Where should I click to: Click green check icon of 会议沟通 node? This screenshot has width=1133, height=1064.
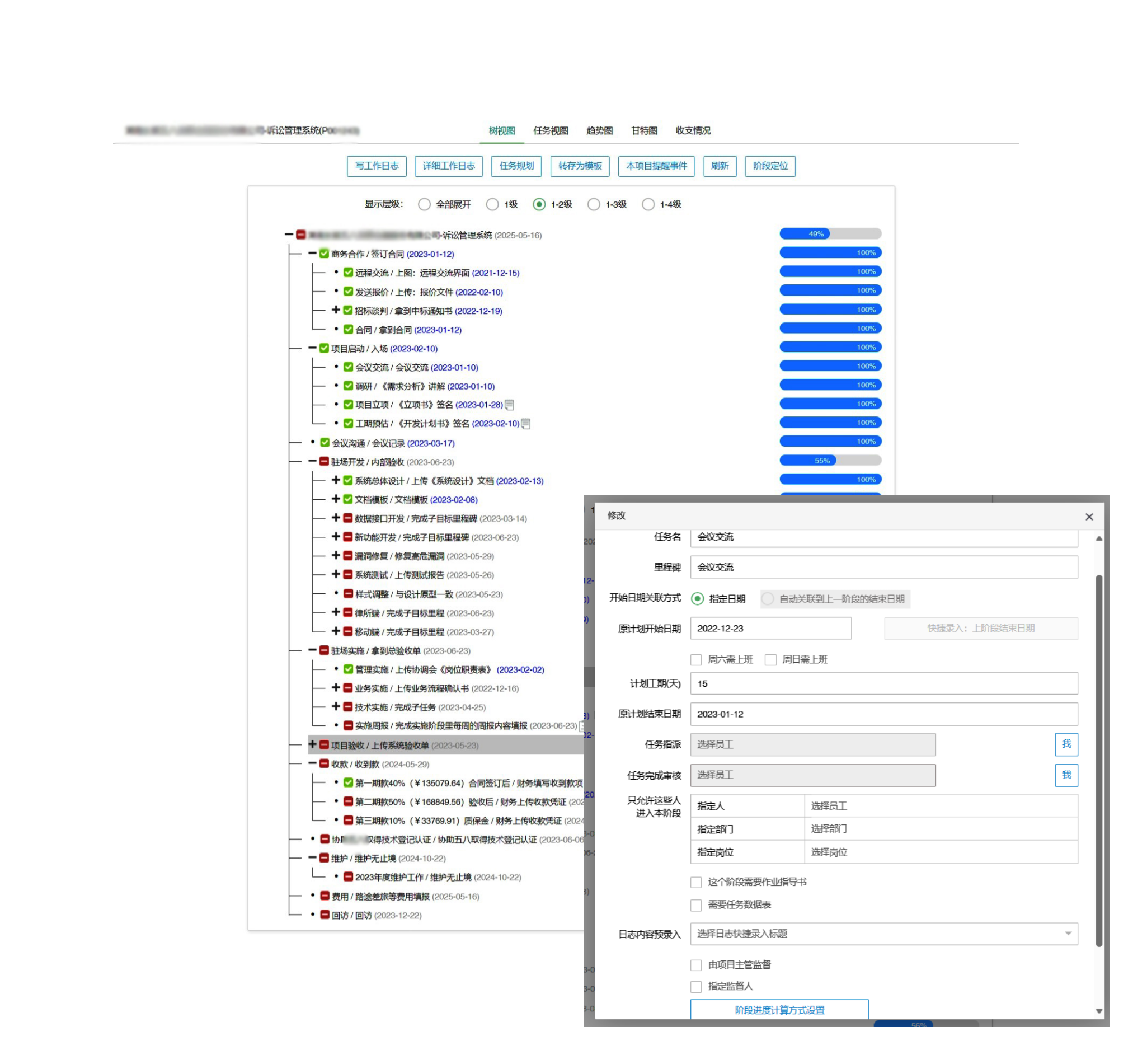pyautogui.click(x=325, y=443)
